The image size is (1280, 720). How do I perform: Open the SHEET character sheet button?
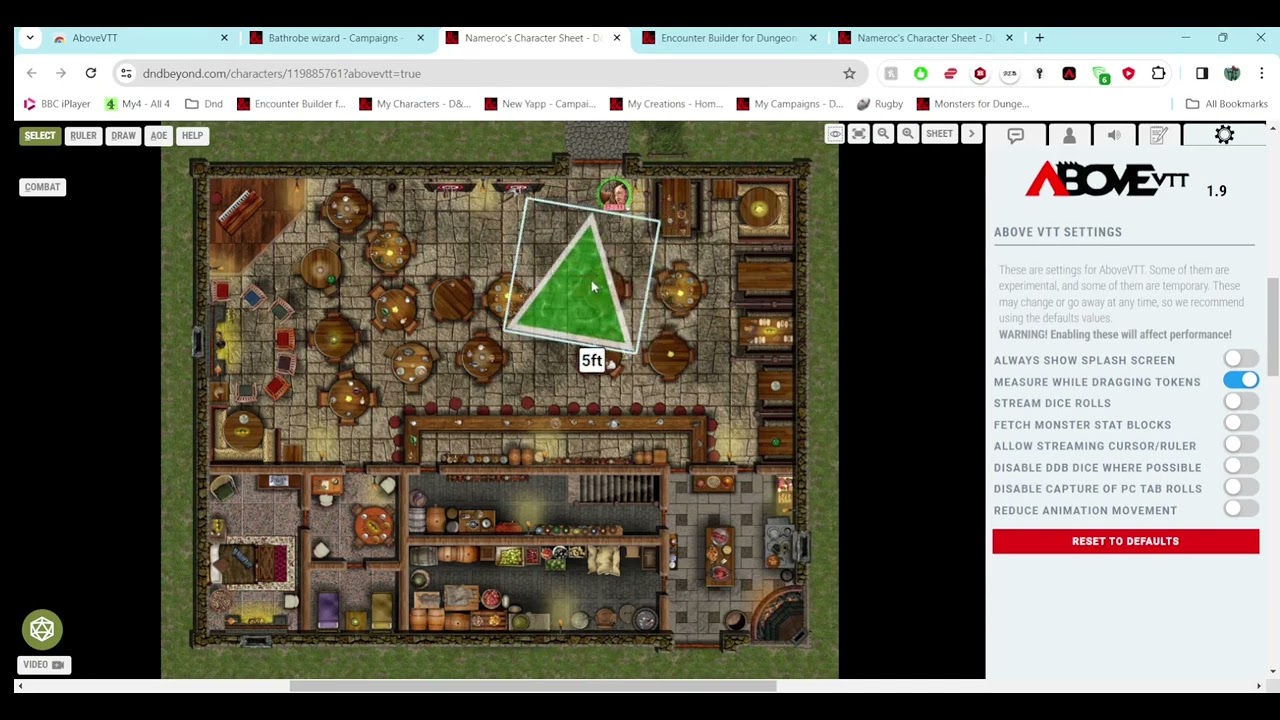(939, 134)
